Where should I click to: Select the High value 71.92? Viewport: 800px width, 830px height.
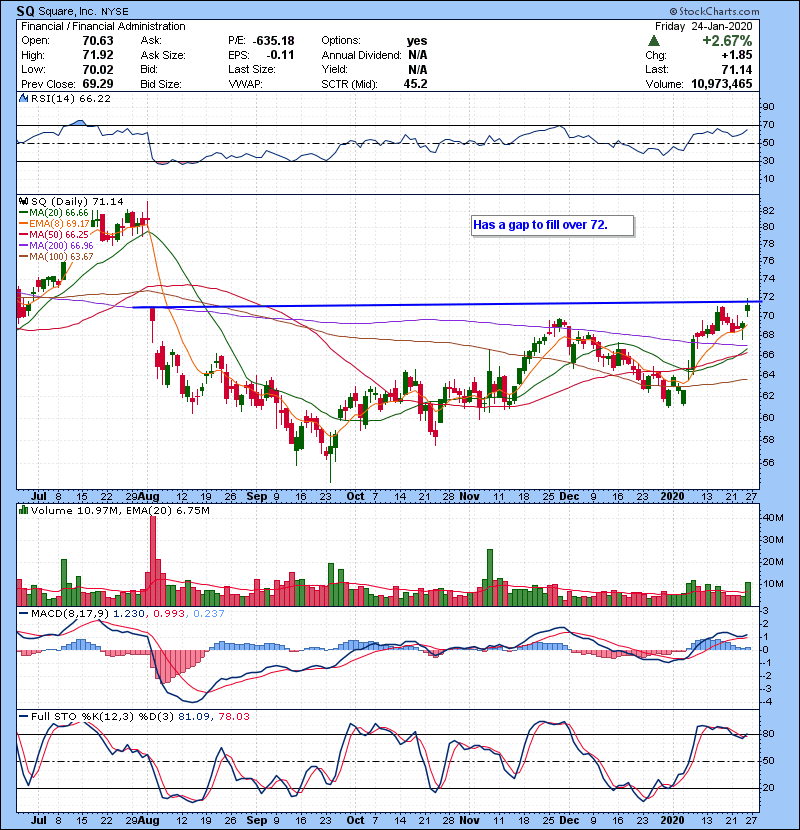click(98, 55)
